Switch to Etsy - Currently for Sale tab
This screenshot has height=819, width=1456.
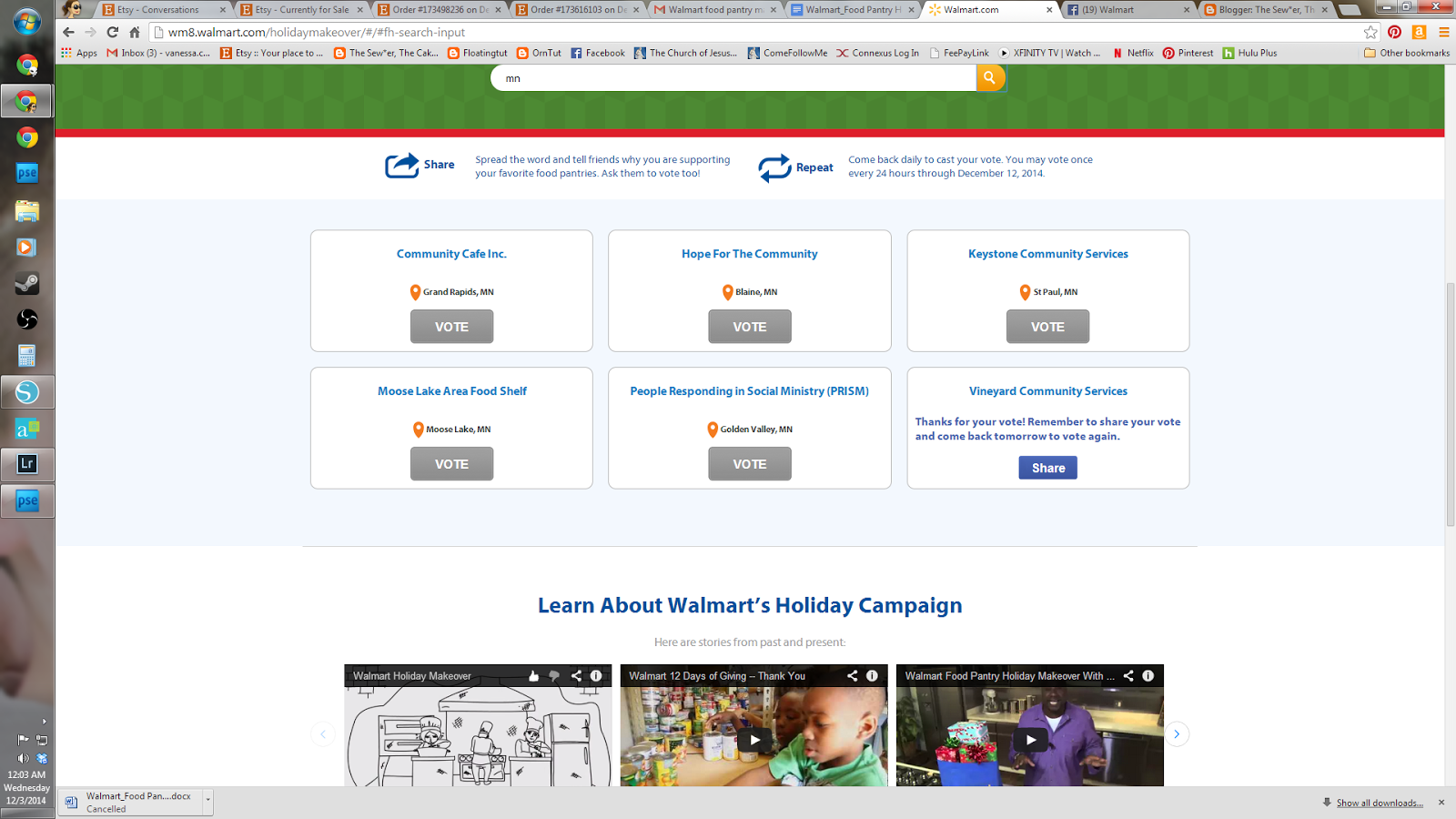(x=302, y=10)
